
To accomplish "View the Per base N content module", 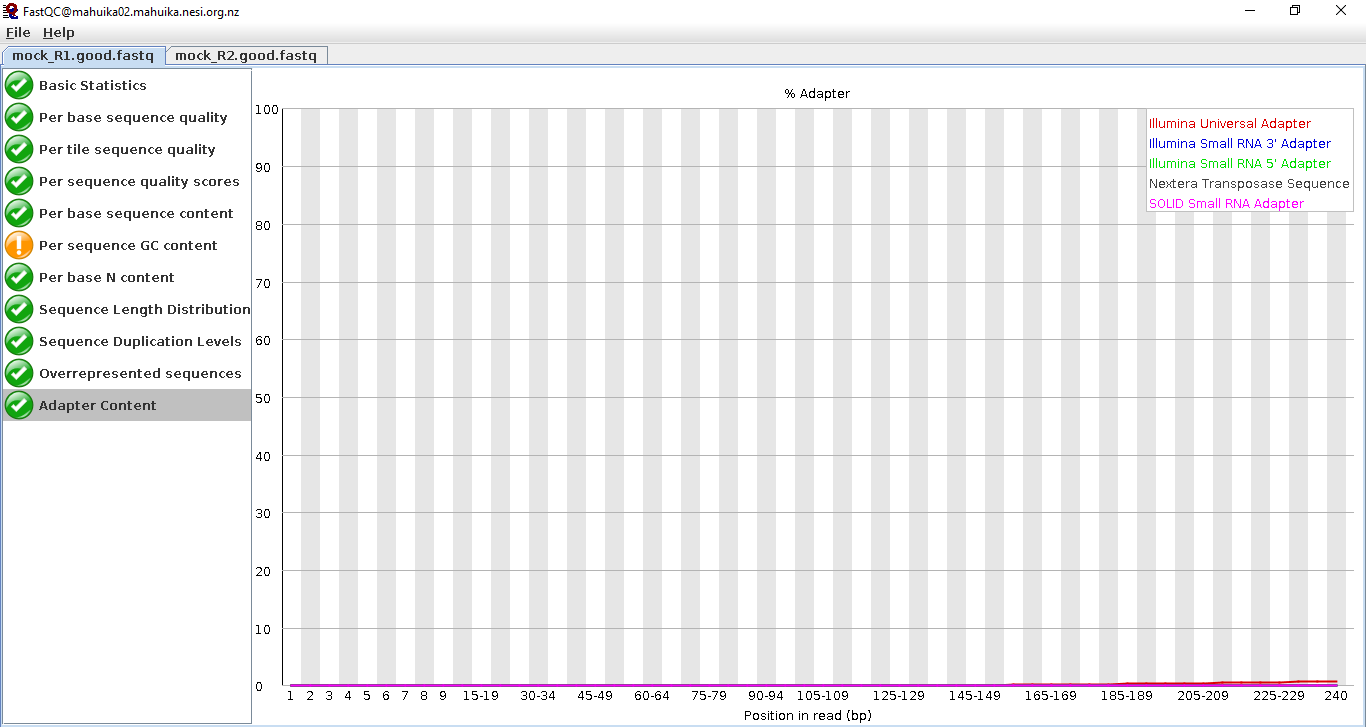I will (x=106, y=278).
